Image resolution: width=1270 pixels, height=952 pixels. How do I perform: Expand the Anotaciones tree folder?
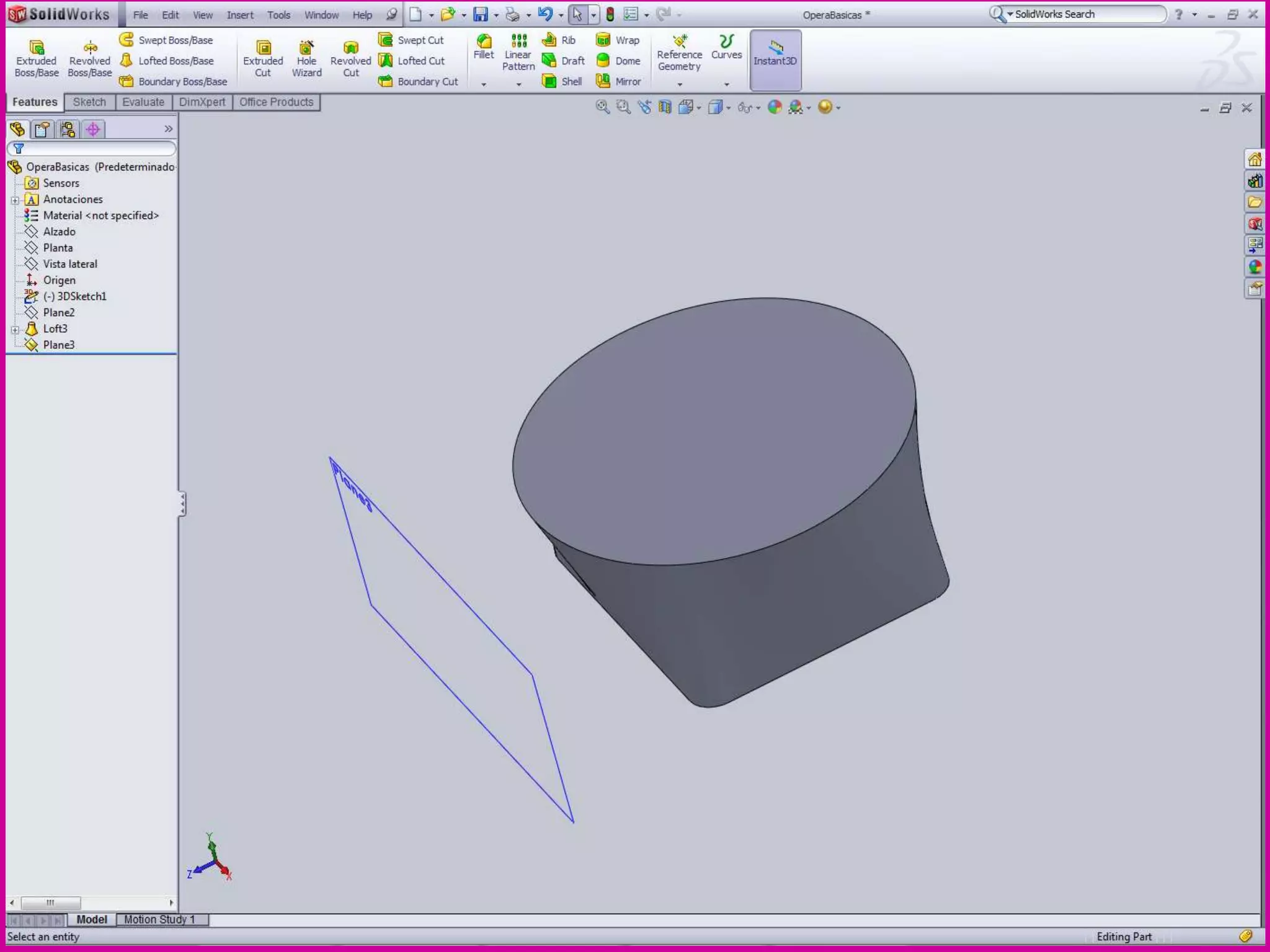15,200
